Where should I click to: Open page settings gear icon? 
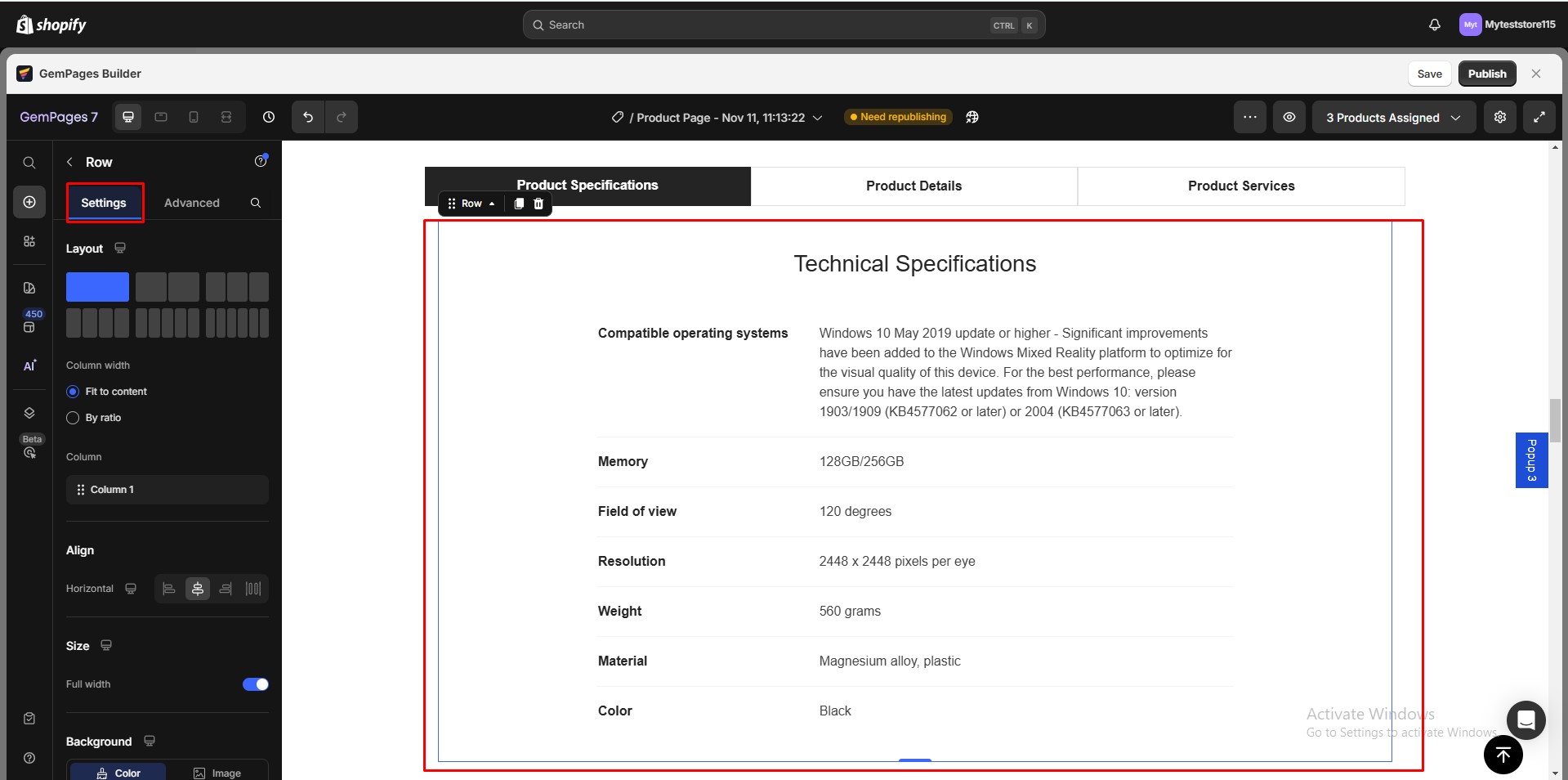point(1499,117)
